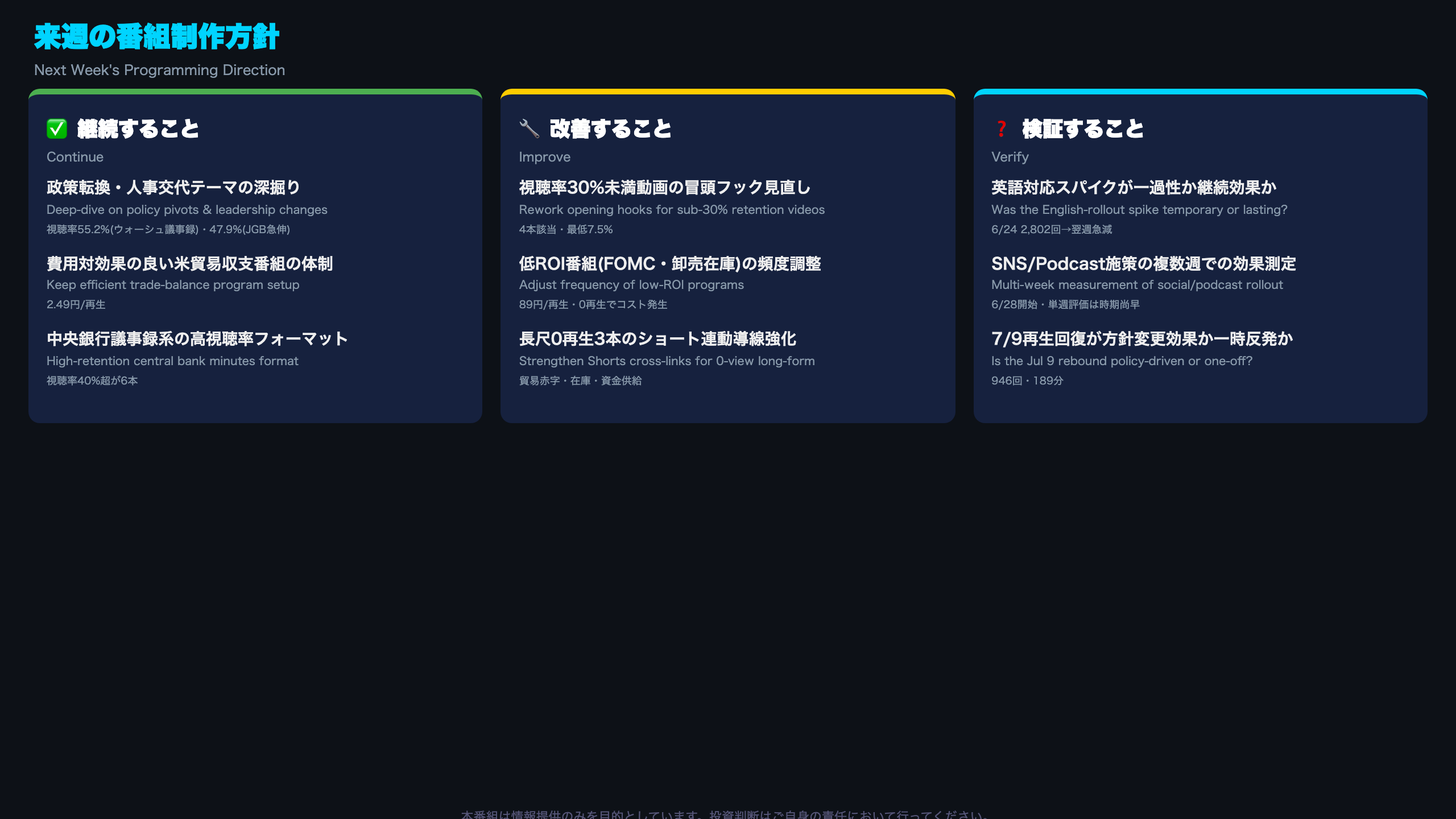Click the 継続すること card heading
This screenshot has width=1456, height=819.
tap(138, 129)
